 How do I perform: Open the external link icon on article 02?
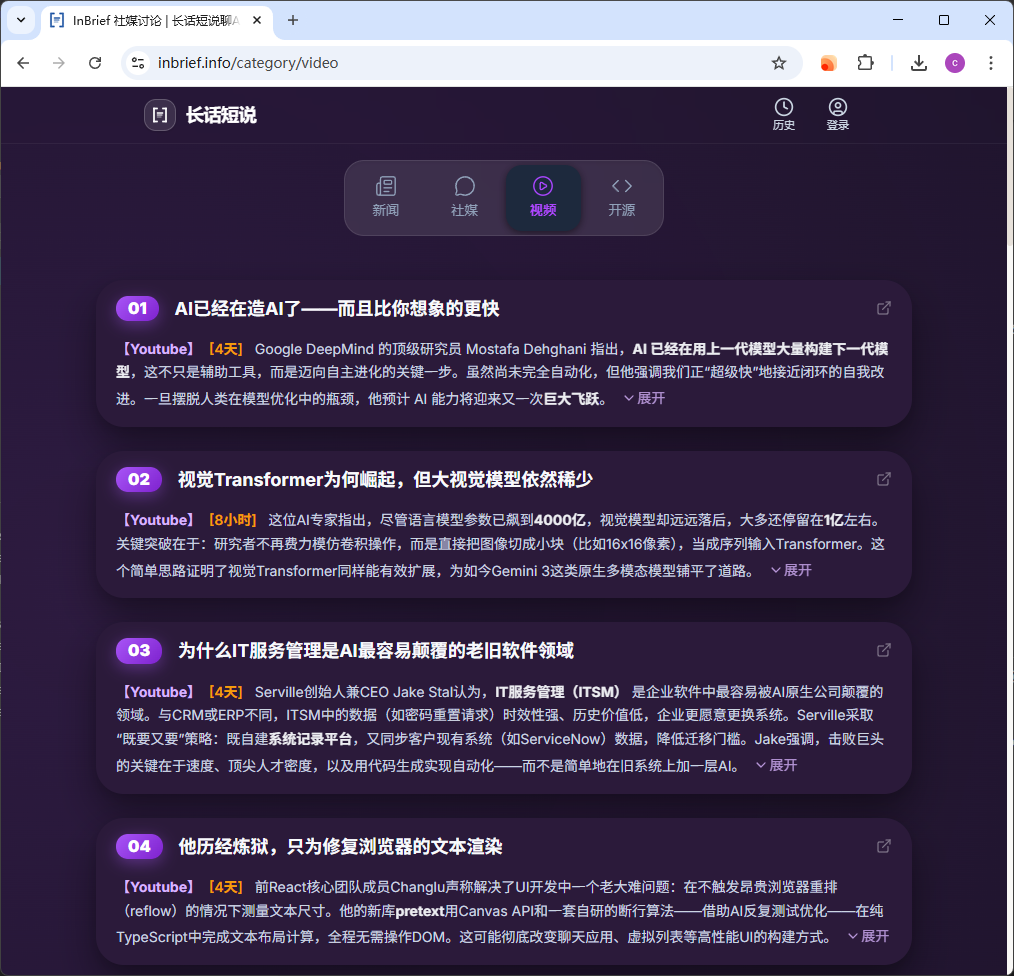pos(883,479)
